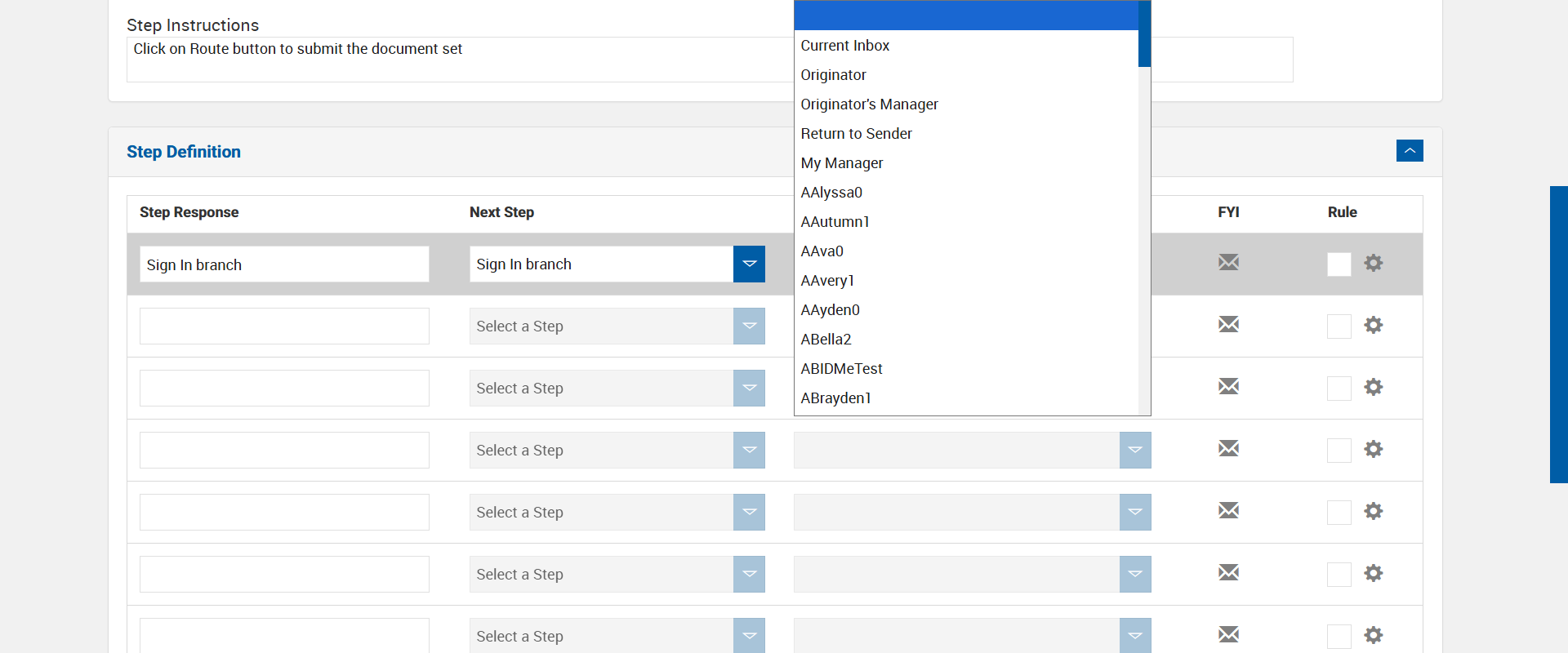Expand the Select a Step dropdown in second row
This screenshot has height=653, width=1568.
point(749,326)
